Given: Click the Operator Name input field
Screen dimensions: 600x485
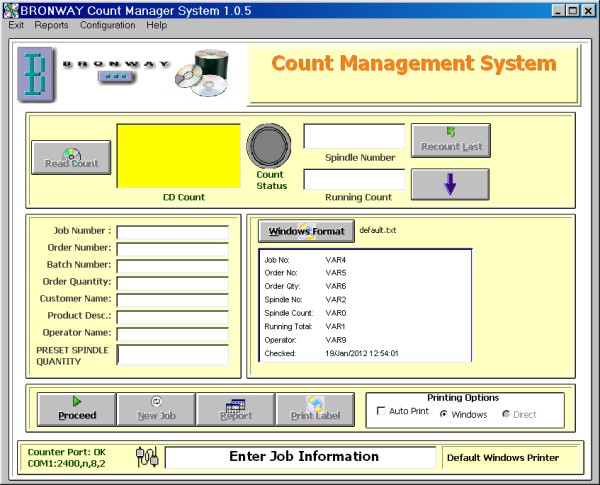Looking at the screenshot, I should point(173,334).
